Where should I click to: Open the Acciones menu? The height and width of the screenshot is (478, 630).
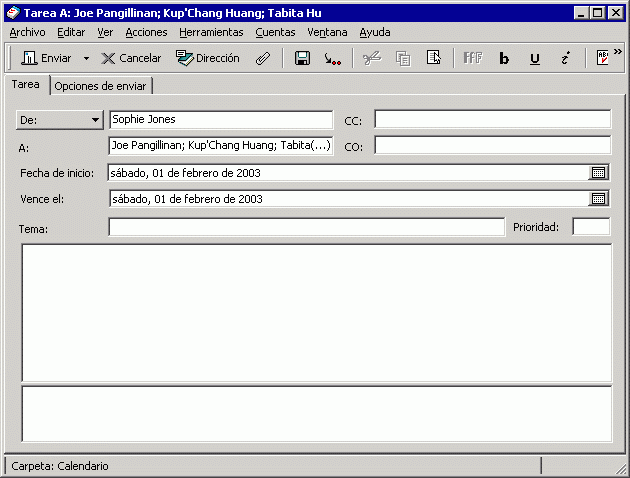(x=146, y=32)
